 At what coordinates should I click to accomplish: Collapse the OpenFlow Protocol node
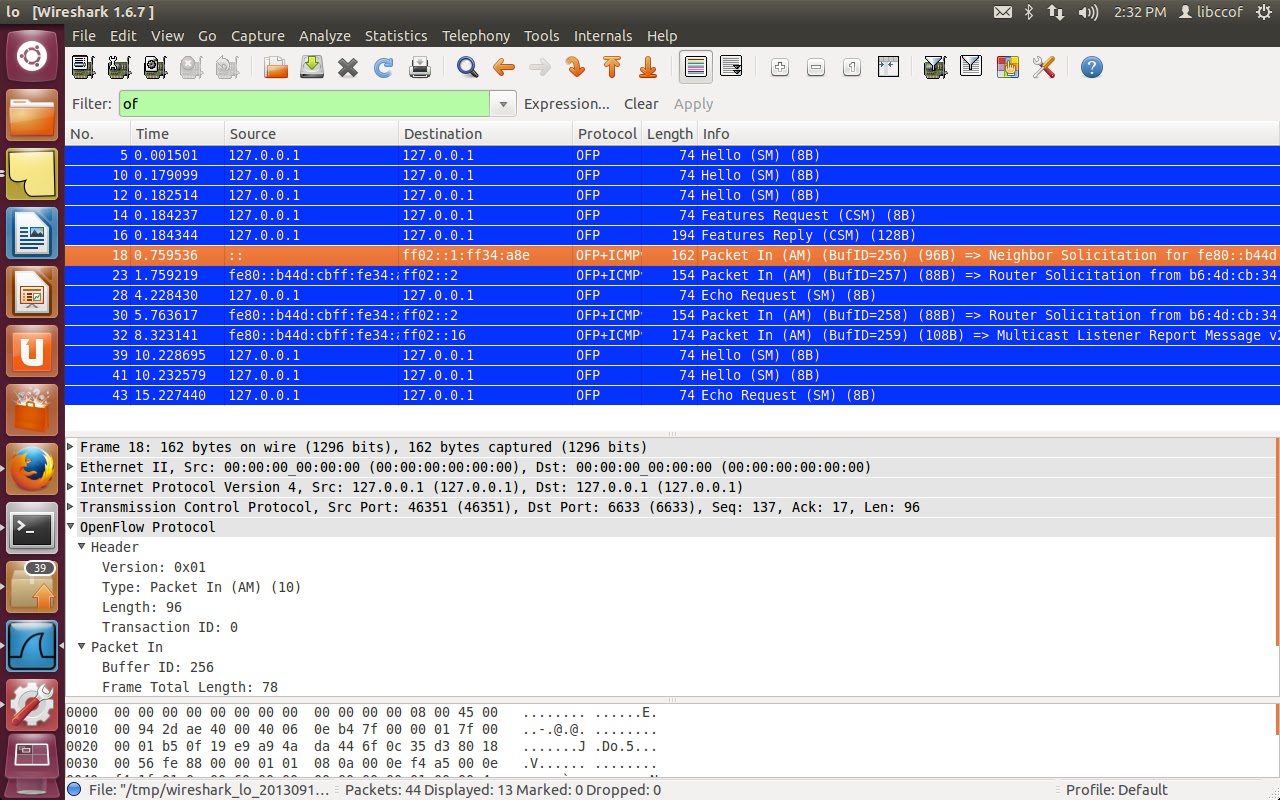point(71,527)
